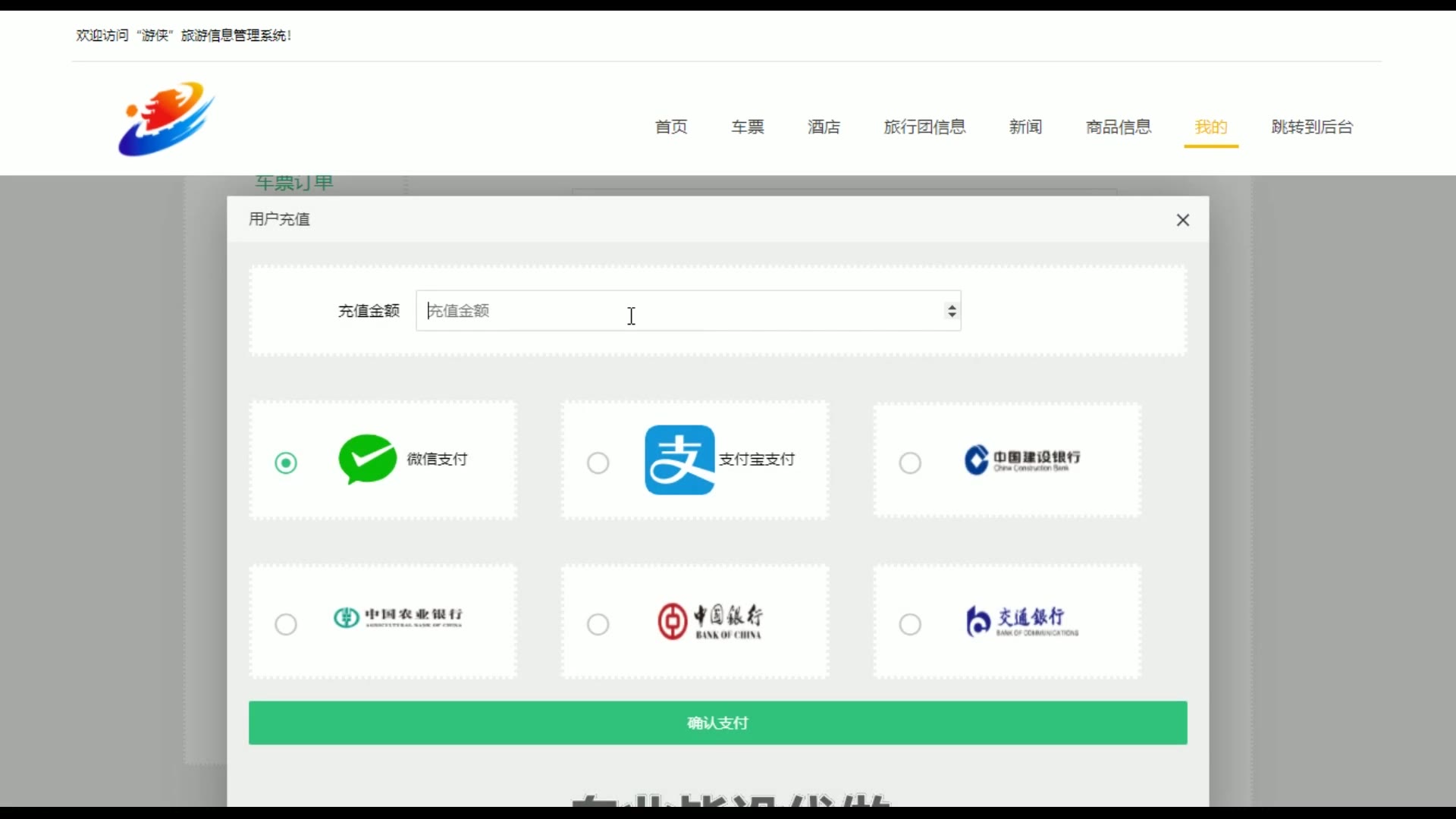Follow the 跳转到后台 link

point(1312,127)
